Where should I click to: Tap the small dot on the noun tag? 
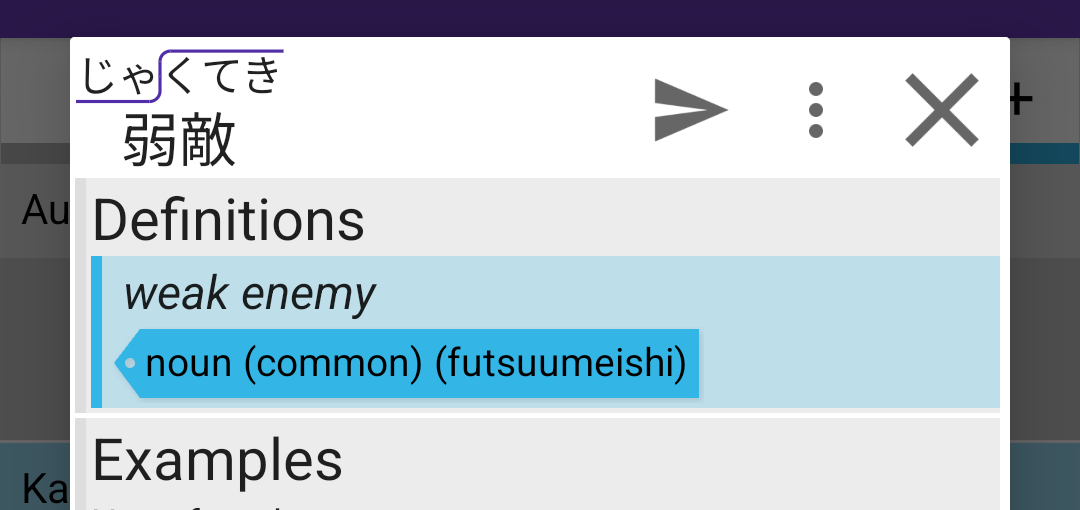[x=131, y=363]
